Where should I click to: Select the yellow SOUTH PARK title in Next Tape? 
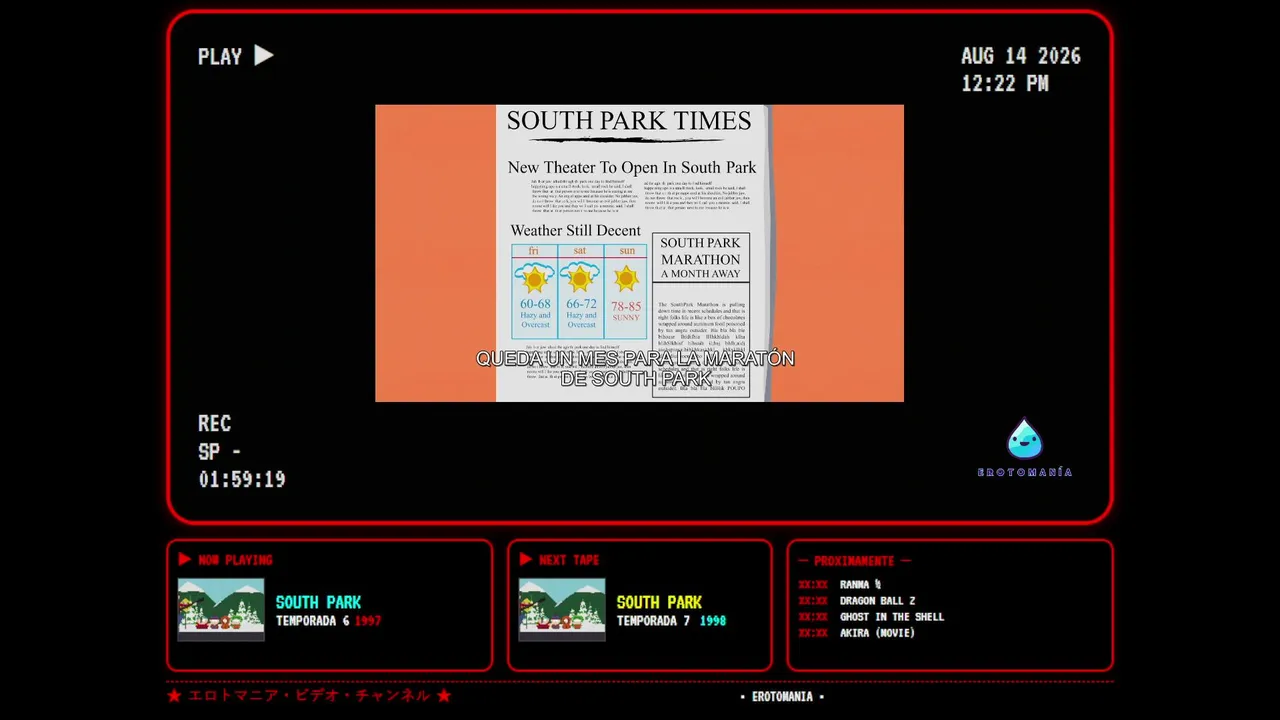tap(659, 602)
